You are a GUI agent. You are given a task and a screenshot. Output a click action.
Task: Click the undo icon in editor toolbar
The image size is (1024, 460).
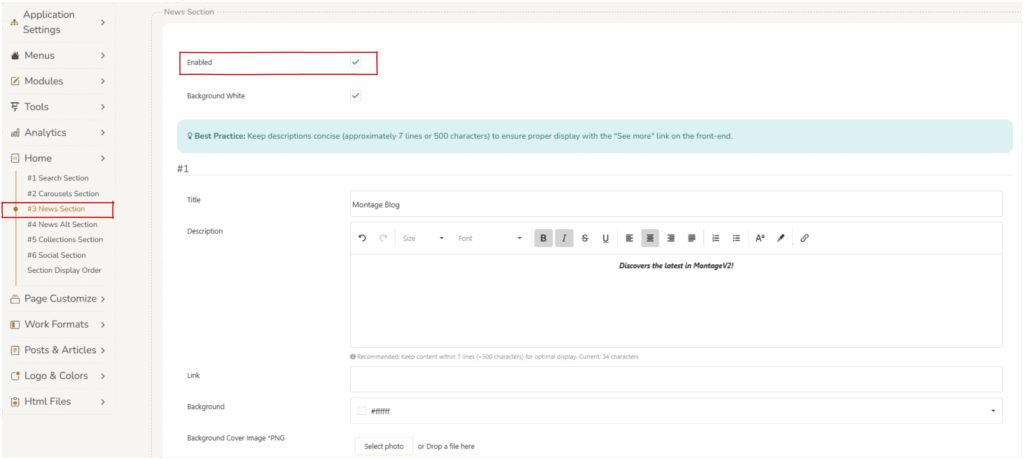tap(362, 238)
